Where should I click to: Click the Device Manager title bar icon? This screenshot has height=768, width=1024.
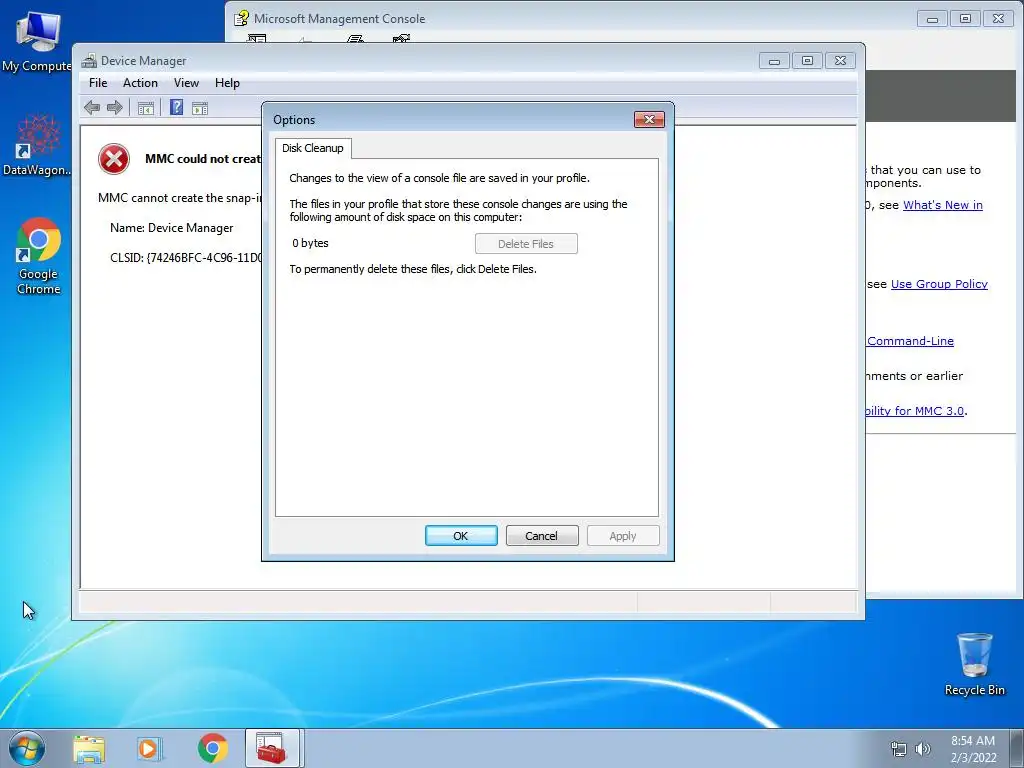click(89, 61)
